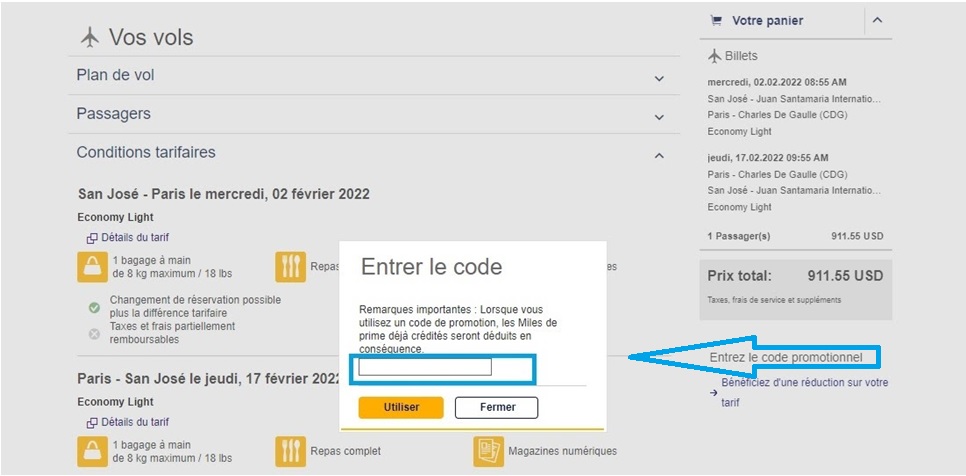Click the green checkmark by Changement de réservation
The height and width of the screenshot is (476, 966).
(x=94, y=307)
